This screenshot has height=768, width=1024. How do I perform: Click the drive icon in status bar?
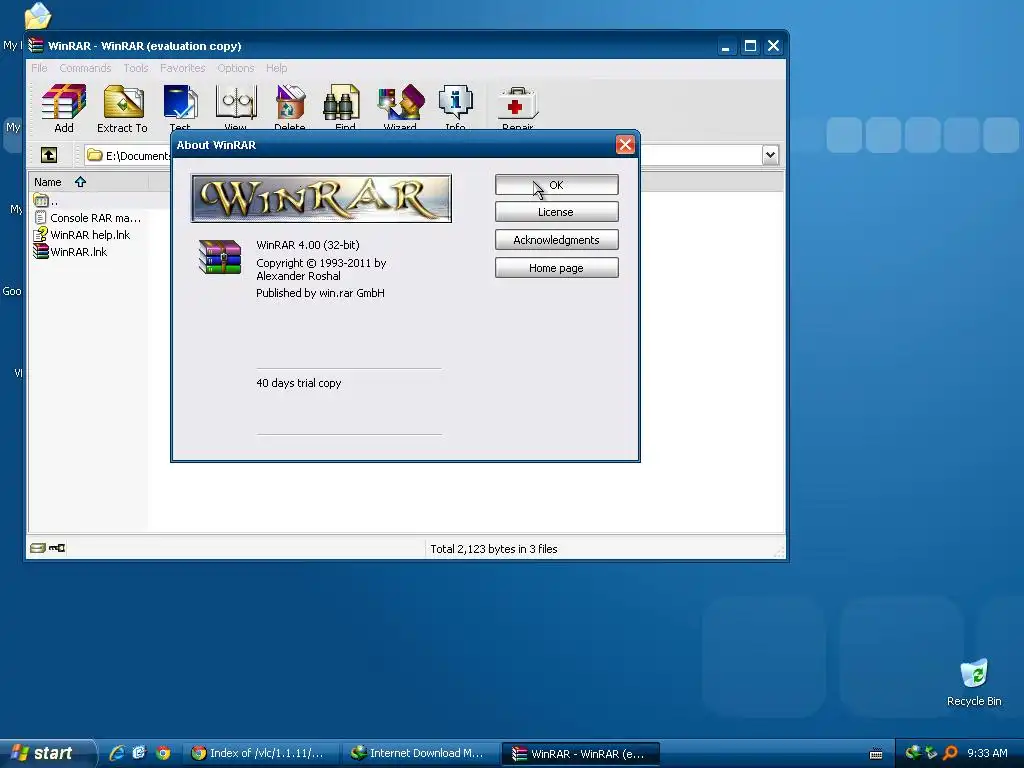(x=38, y=548)
